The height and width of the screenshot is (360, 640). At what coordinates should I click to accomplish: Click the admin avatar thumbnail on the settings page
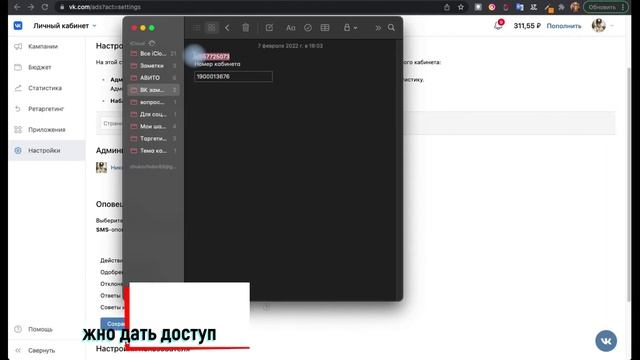101,167
